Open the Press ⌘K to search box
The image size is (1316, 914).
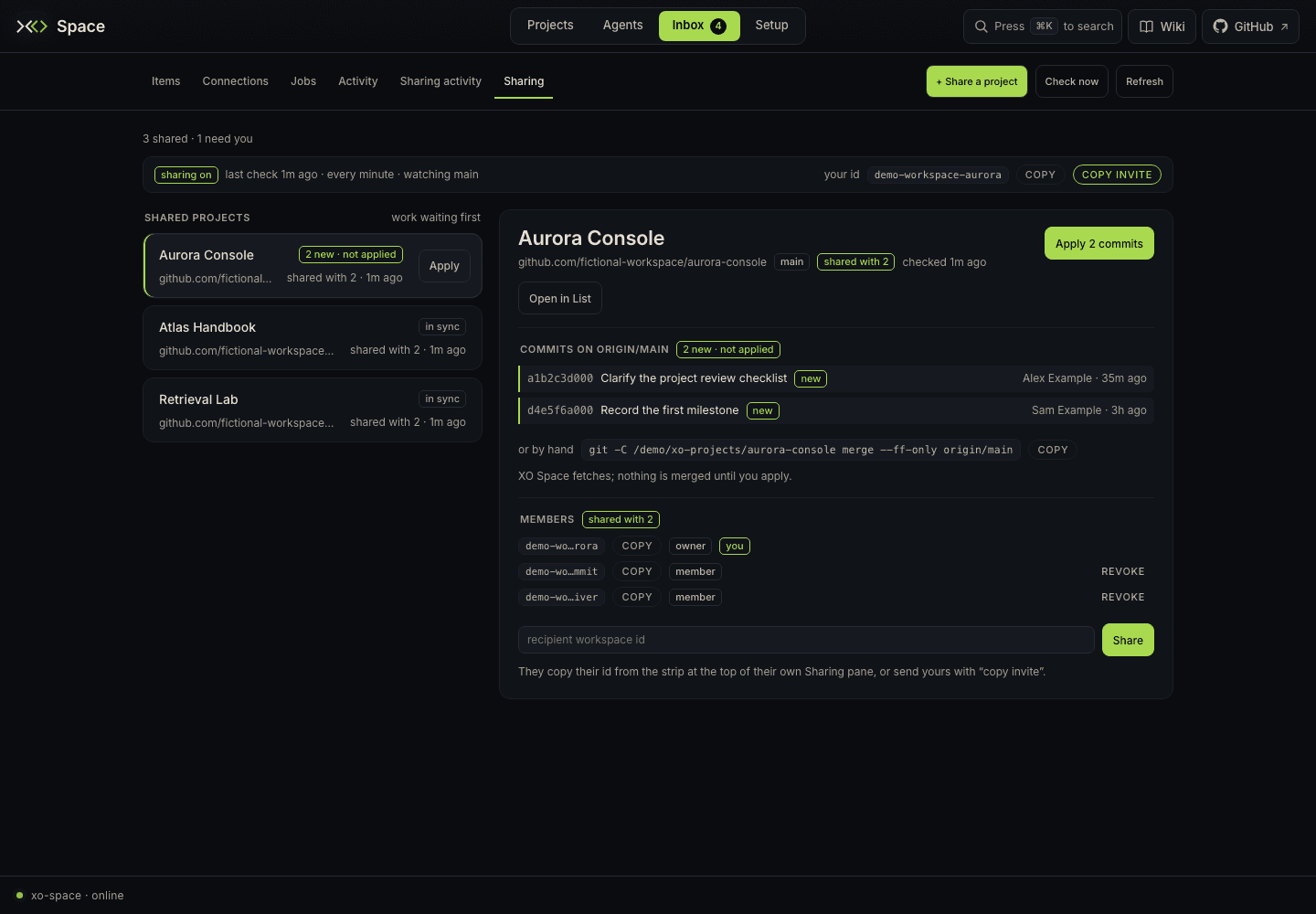click(1043, 27)
